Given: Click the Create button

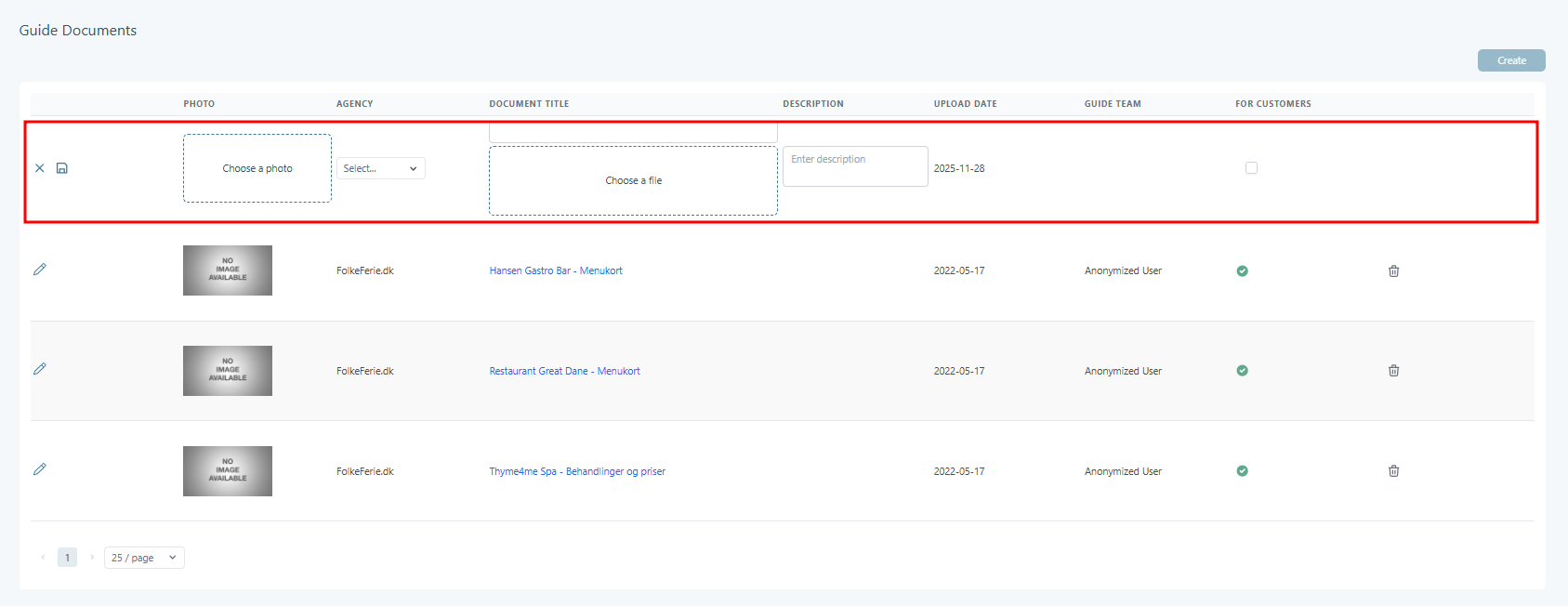Looking at the screenshot, I should pos(1510,60).
